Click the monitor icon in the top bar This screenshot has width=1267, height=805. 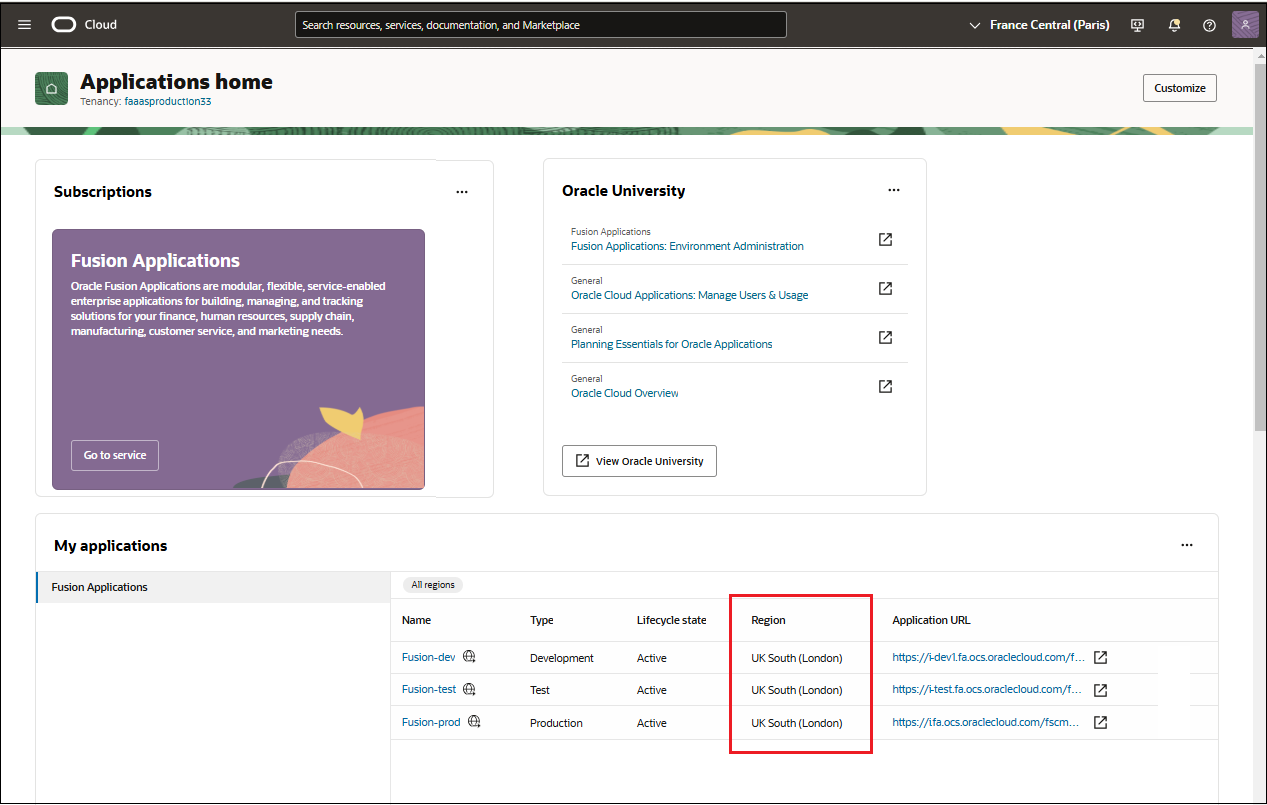pos(1137,24)
